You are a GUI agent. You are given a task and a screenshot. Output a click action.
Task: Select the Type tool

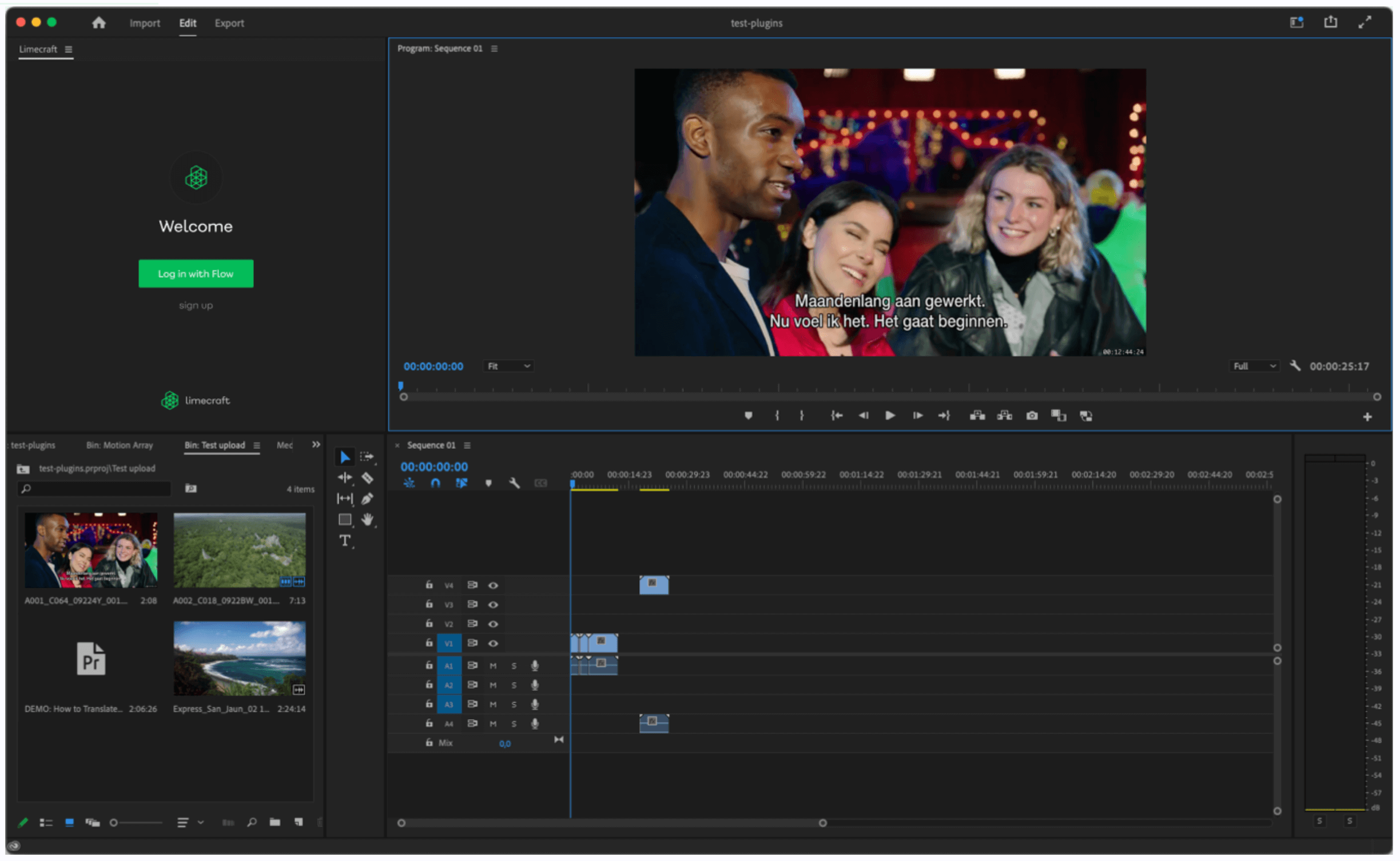pos(344,541)
